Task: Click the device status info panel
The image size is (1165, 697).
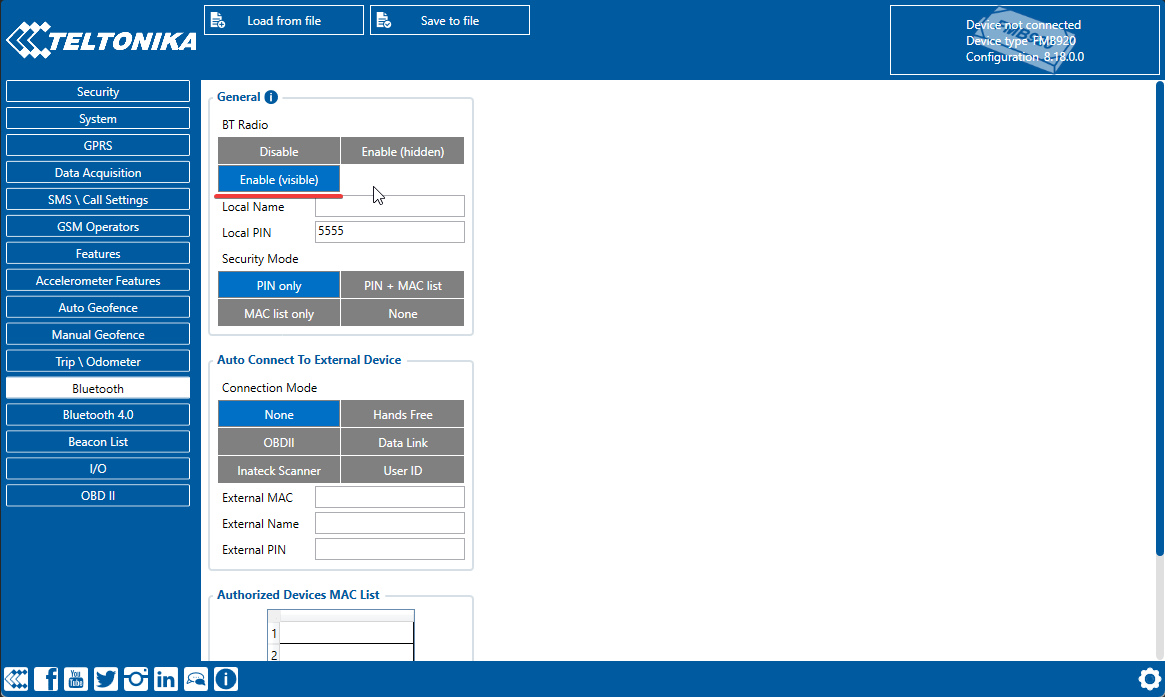Action: coord(1025,40)
